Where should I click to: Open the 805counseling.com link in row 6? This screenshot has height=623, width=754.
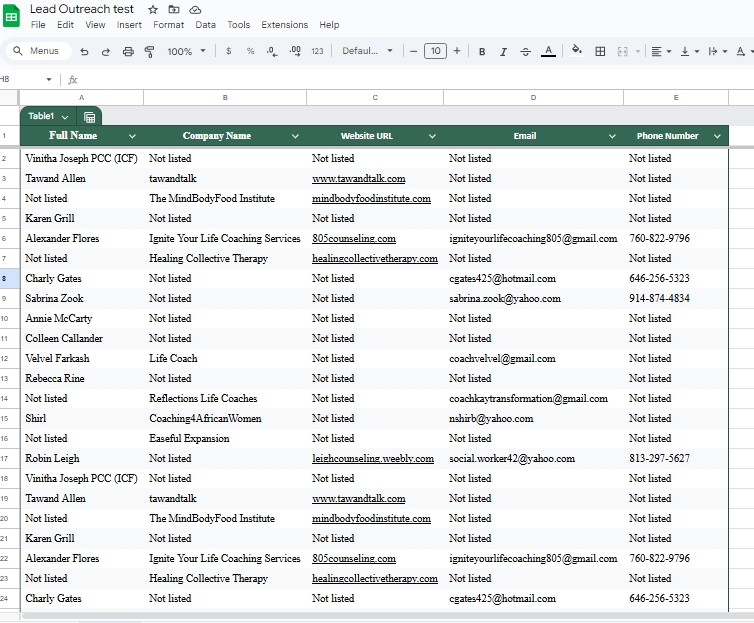point(354,238)
